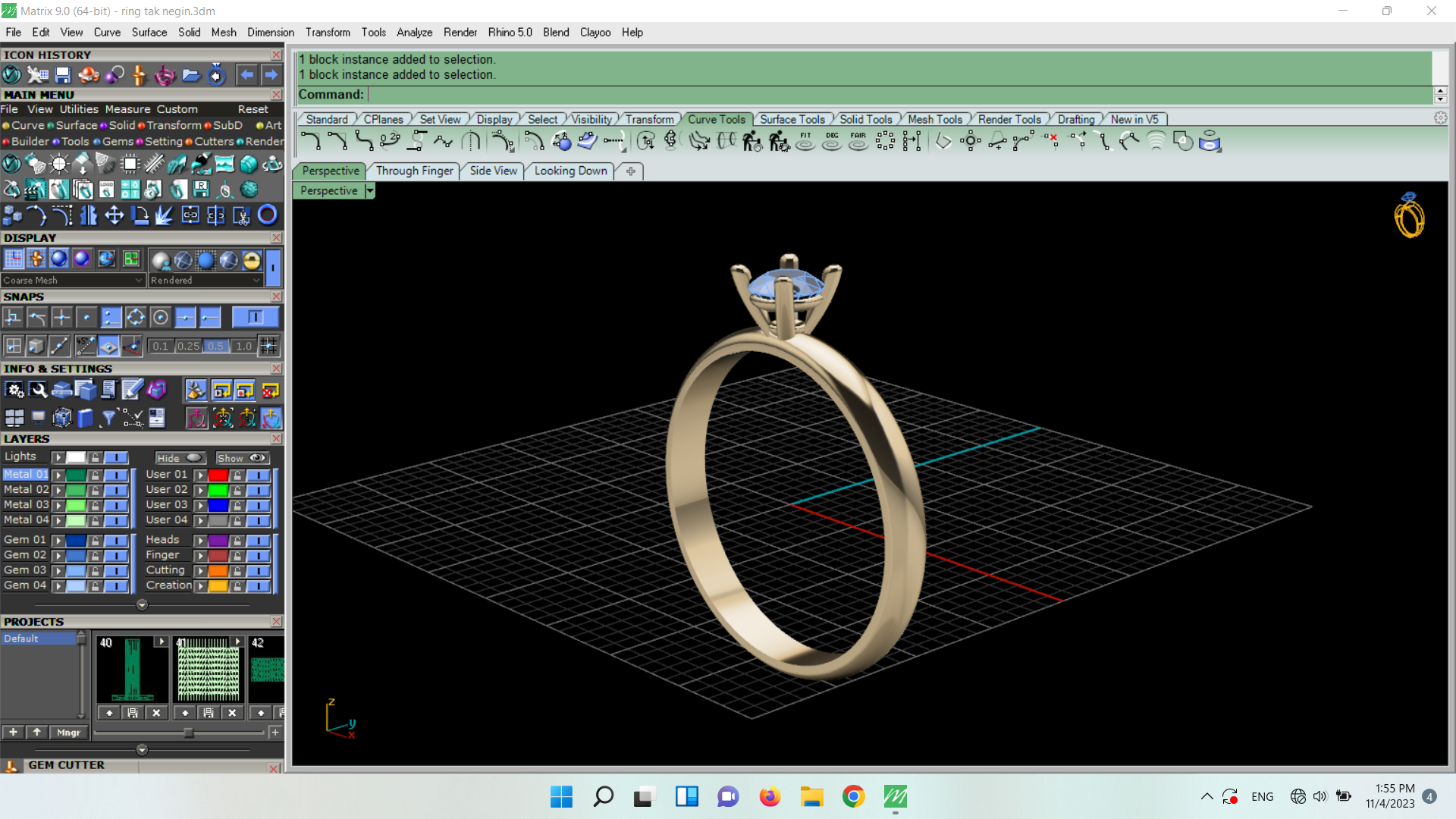
Task: Toggle the lock on Metal 02 layer
Action: click(95, 491)
